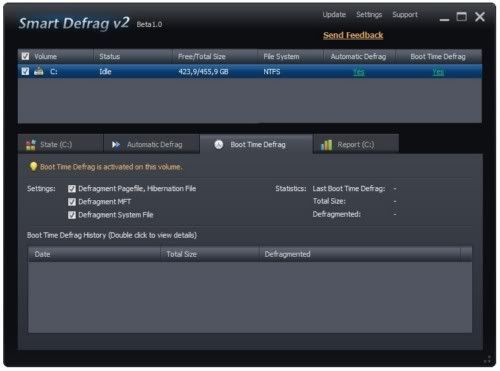Screen dimensions: 500x371
Task: Click the Last Boot Time Defrag statistic label
Action: 349,189
